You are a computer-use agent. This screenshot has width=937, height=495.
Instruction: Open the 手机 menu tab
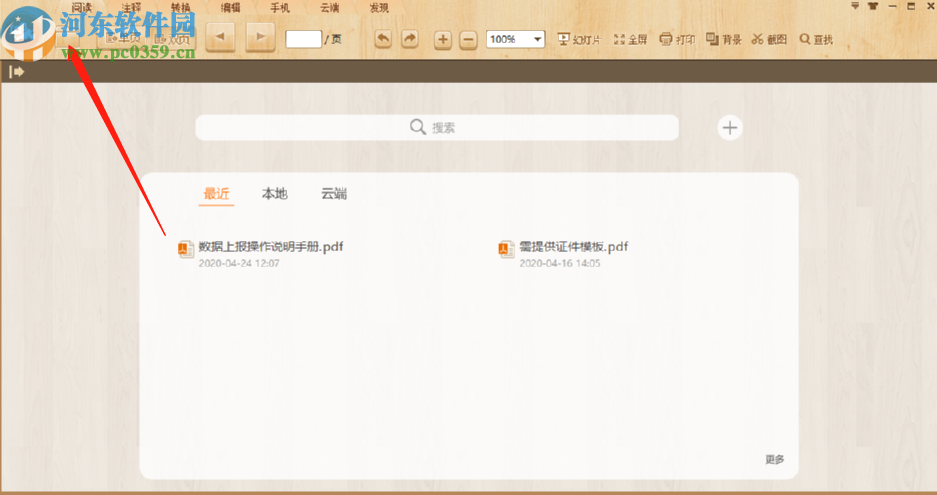coord(280,8)
